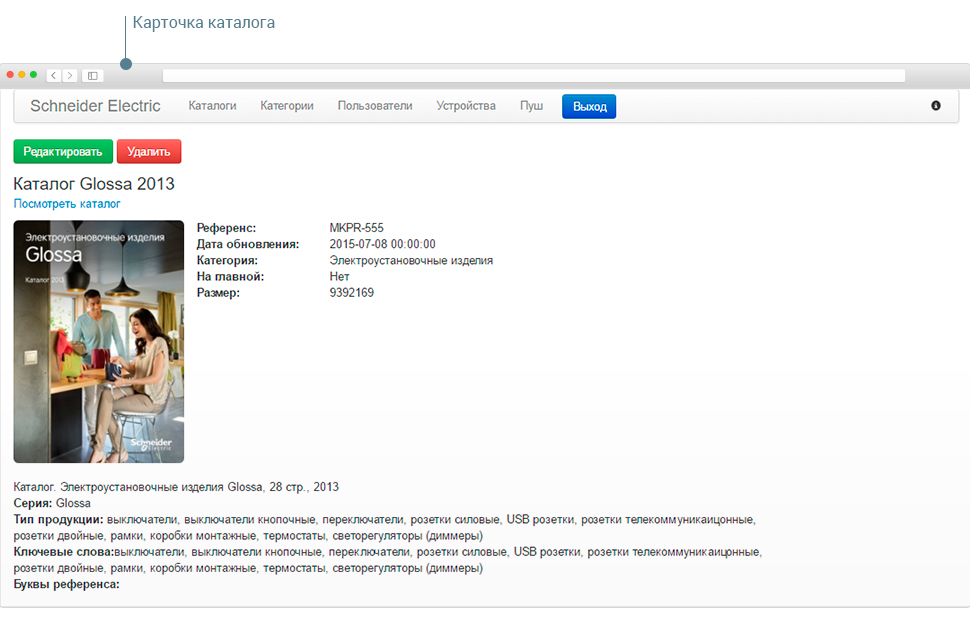This screenshot has width=970, height=620.
Task: Click the heading Каталог Glossa 2013
Action: (94, 184)
